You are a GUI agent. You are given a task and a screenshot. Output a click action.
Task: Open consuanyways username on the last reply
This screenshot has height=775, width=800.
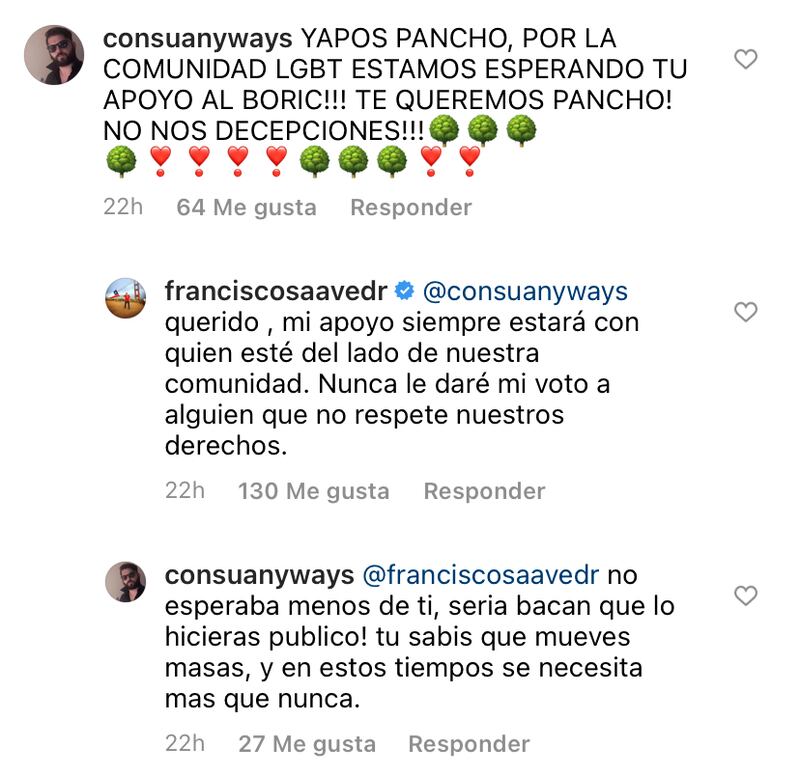coord(259,576)
